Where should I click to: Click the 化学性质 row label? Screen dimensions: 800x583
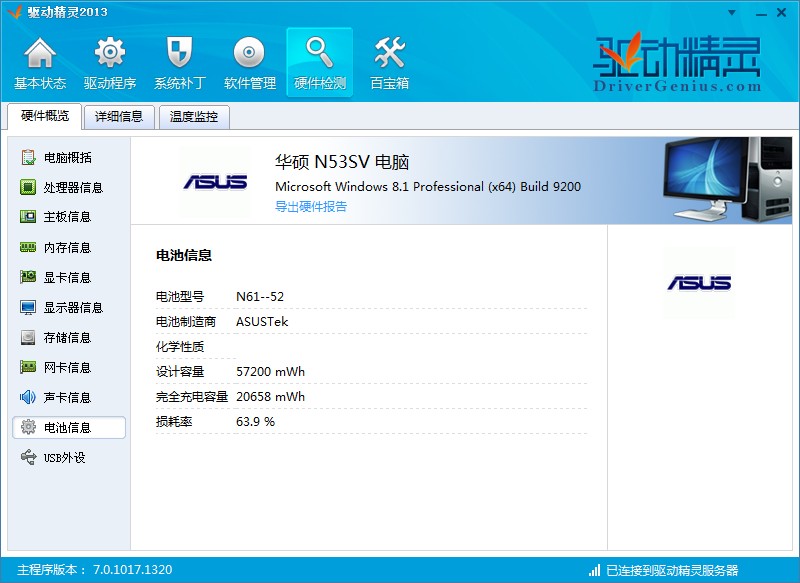pos(180,347)
